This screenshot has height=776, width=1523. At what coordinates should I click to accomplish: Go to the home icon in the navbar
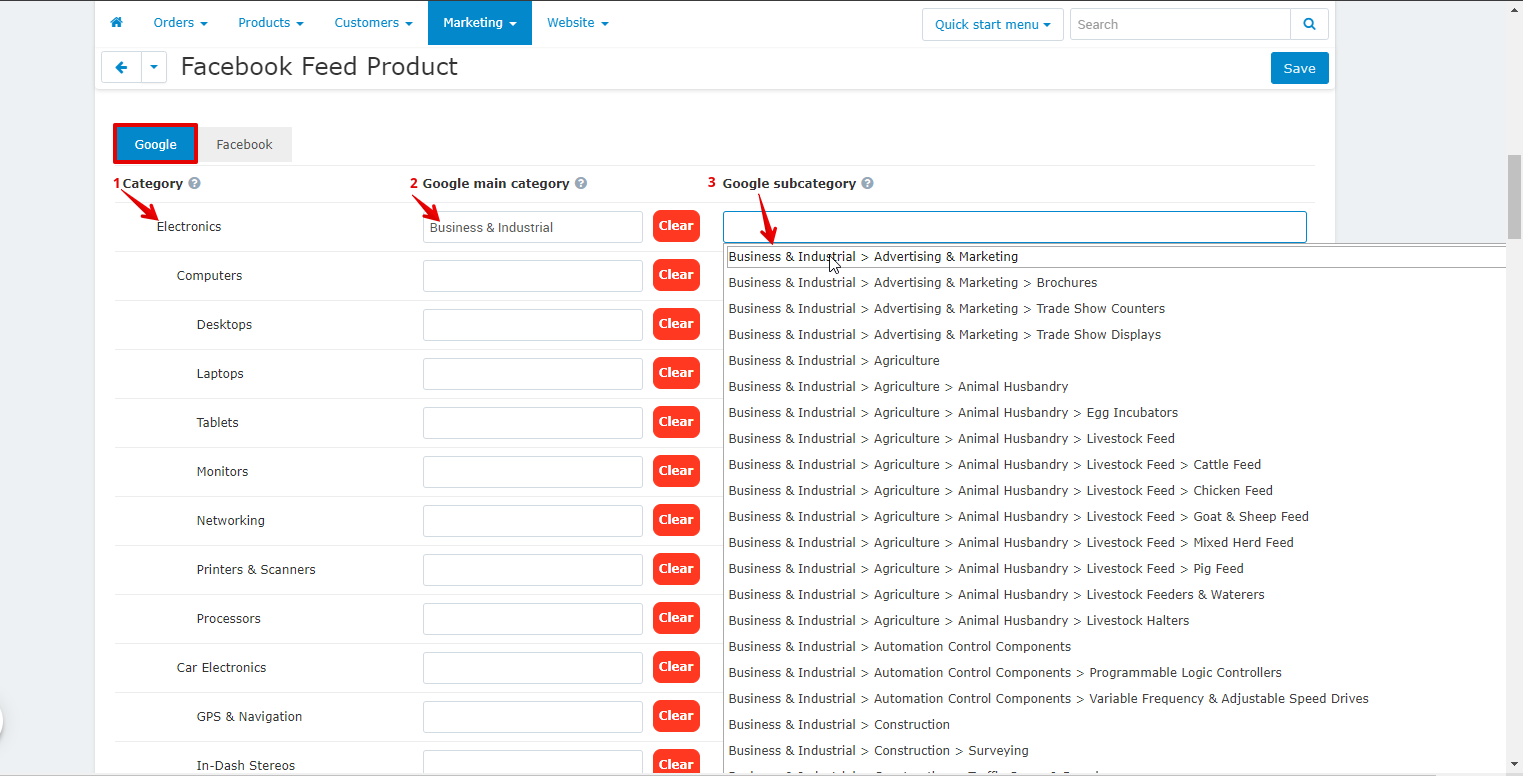[x=116, y=22]
